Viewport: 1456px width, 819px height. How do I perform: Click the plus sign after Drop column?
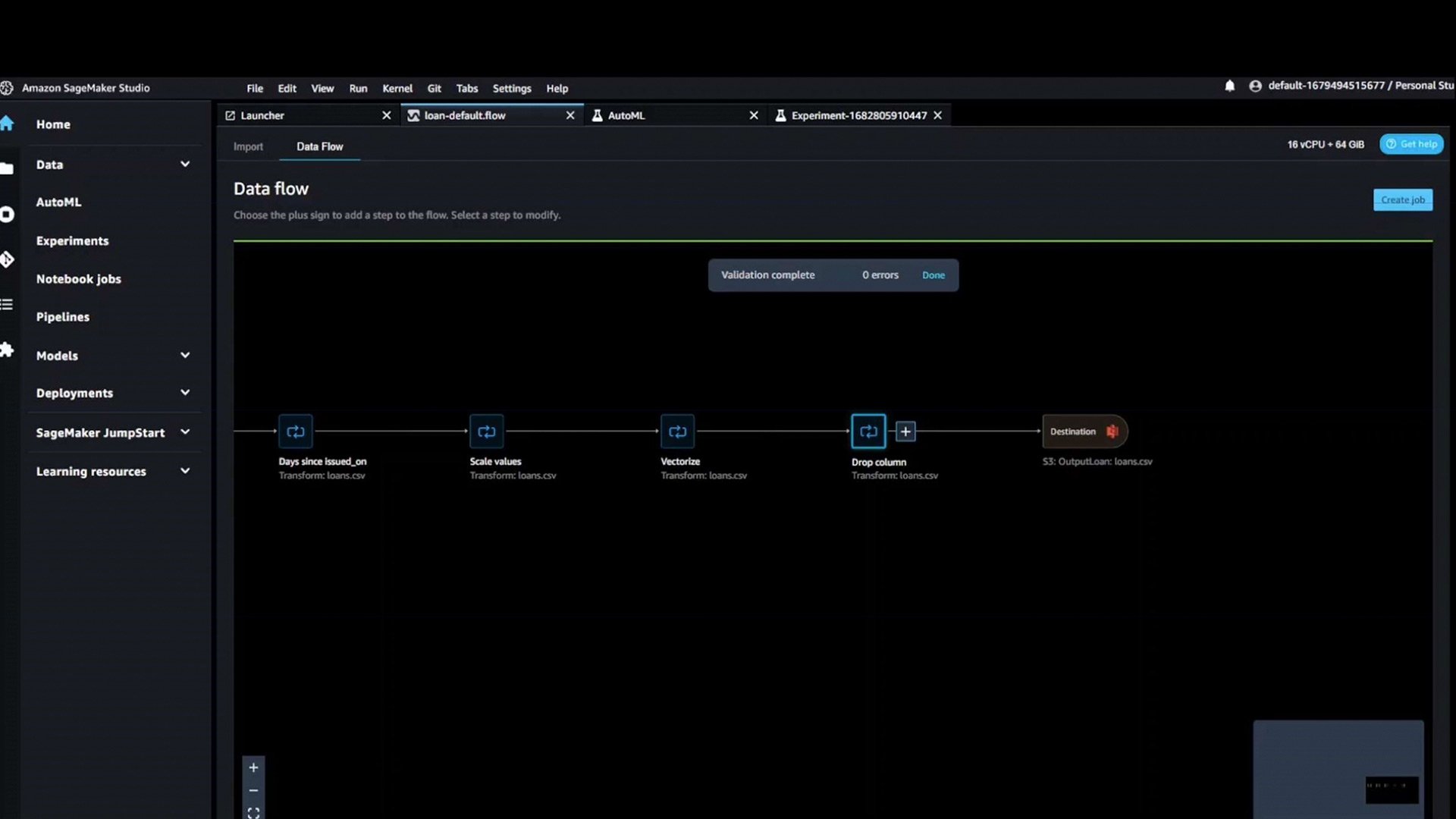pyautogui.click(x=905, y=431)
